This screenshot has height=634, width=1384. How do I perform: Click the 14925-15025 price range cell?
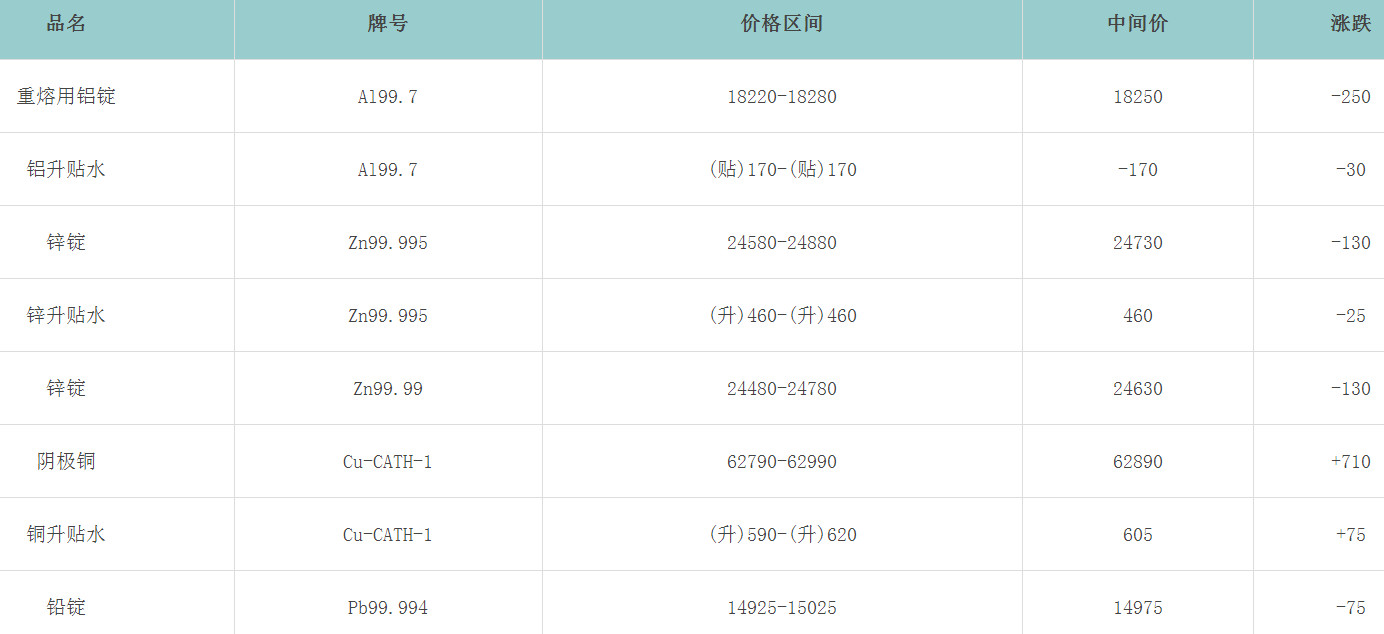782,608
